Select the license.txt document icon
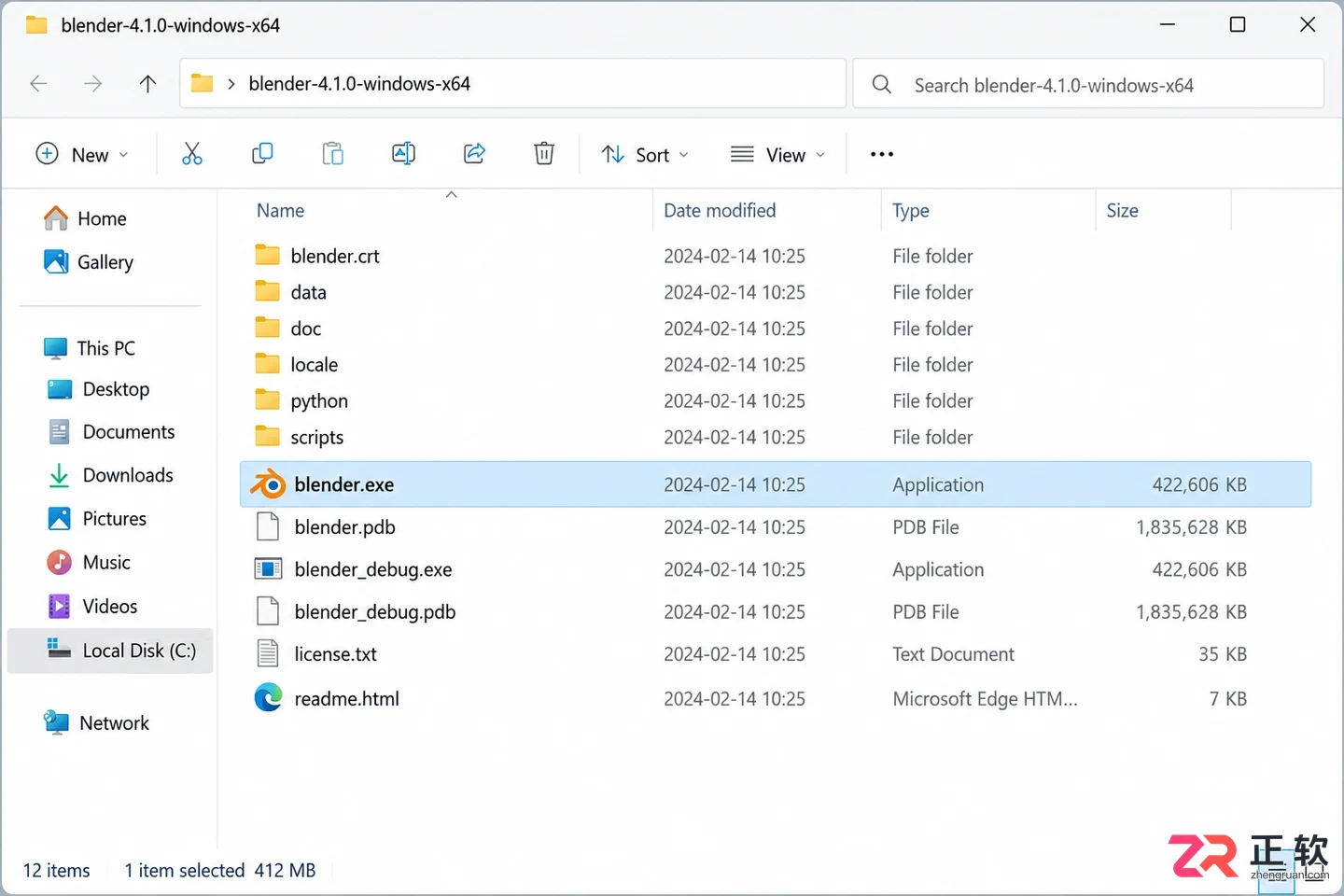This screenshot has height=896, width=1344. 268,654
